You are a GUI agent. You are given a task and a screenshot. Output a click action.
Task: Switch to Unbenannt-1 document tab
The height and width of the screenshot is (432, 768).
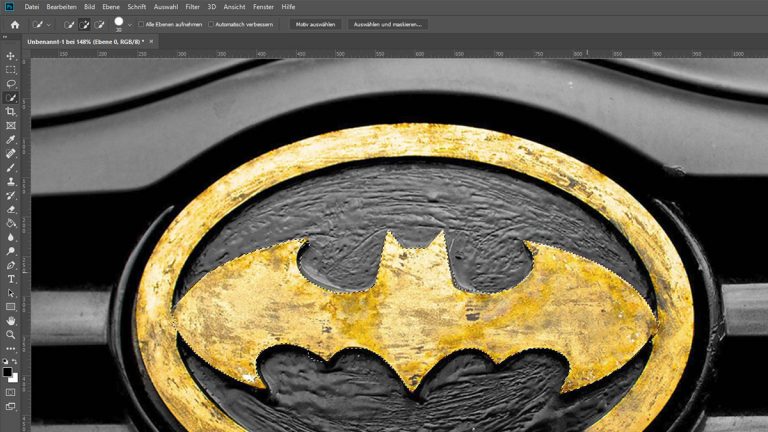coord(84,41)
